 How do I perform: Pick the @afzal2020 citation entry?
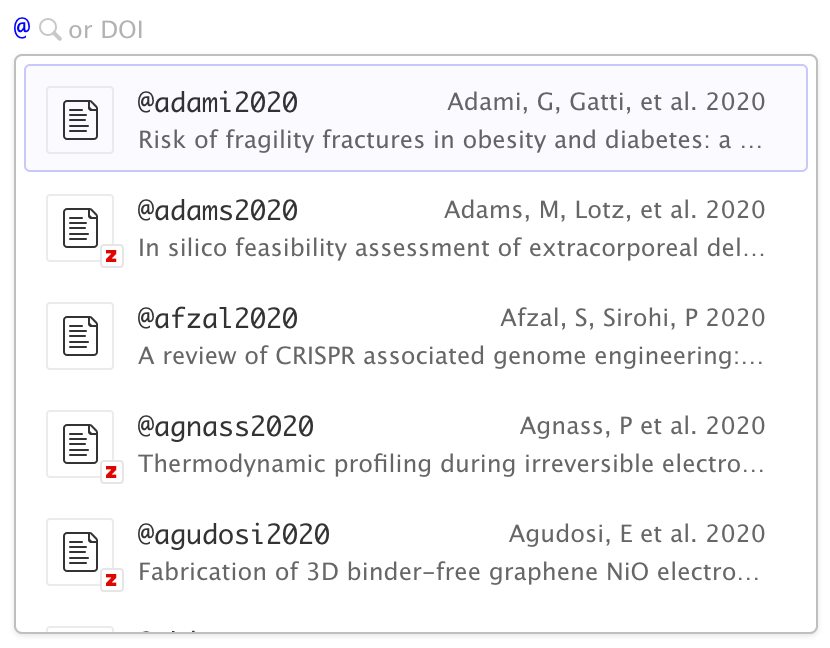[217, 319]
